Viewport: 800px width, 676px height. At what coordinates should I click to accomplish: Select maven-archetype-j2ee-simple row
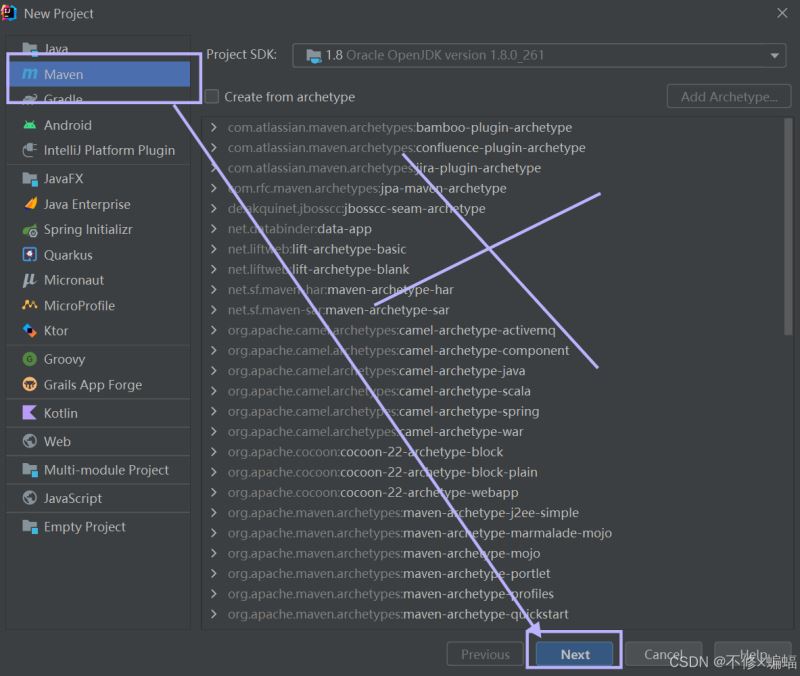click(x=494, y=512)
